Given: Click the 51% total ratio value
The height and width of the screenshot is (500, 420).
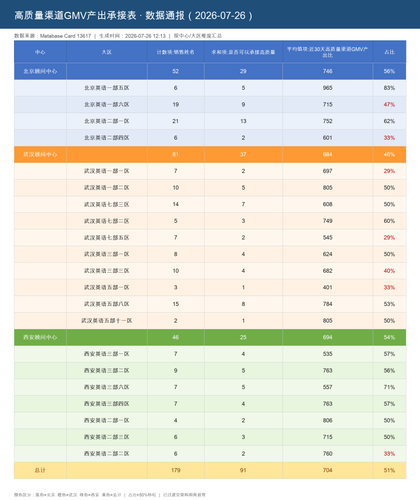Looking at the screenshot, I should [389, 470].
